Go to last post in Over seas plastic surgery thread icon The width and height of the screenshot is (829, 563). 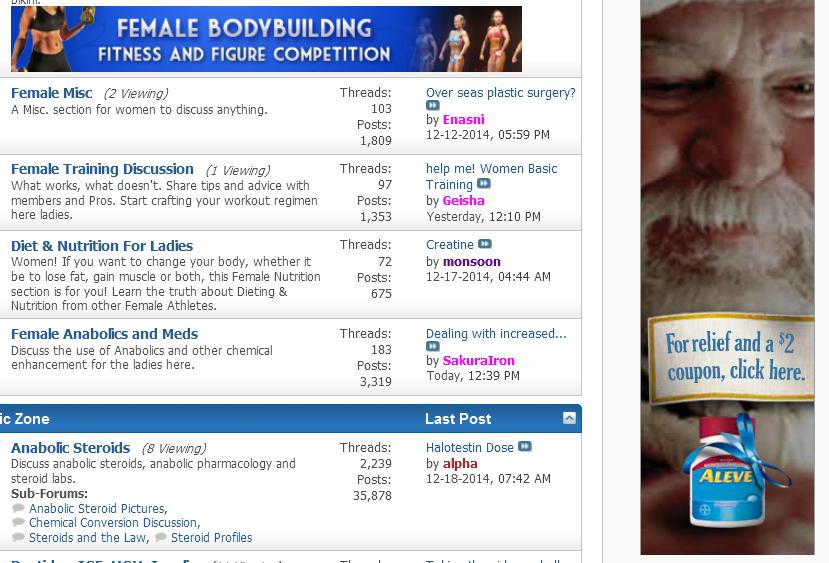click(x=432, y=105)
